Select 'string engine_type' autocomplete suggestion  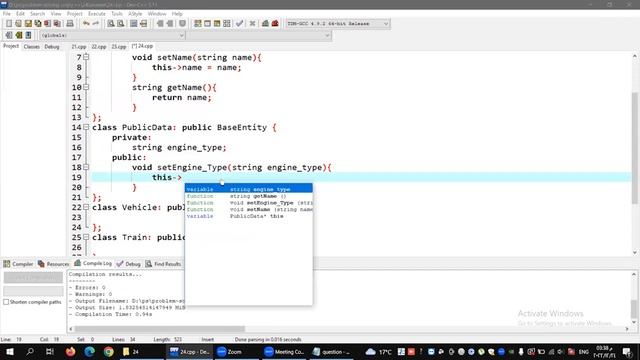coord(249,189)
